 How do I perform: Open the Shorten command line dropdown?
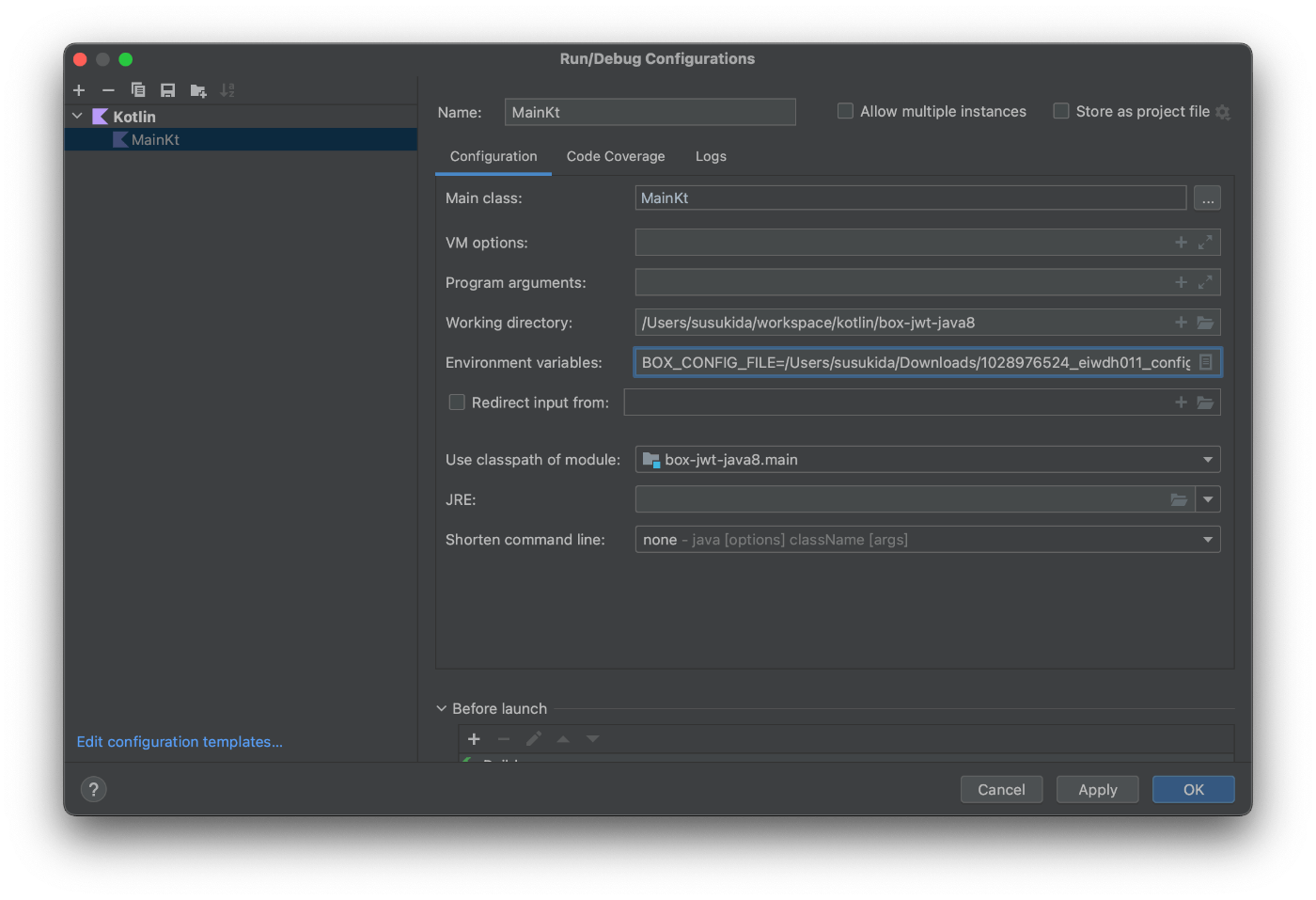(928, 539)
